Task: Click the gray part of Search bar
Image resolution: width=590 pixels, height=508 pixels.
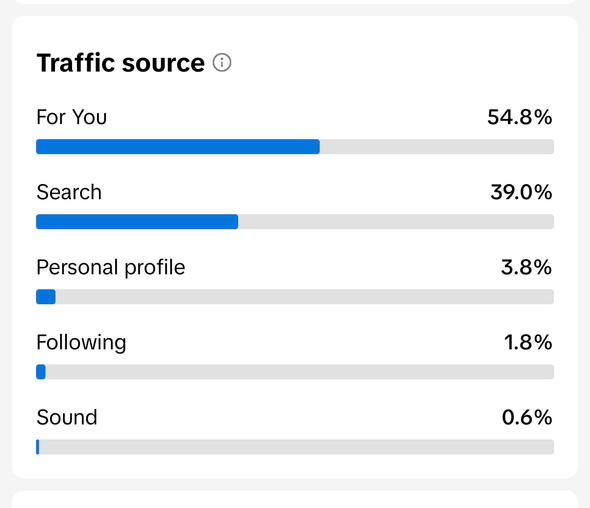Action: 396,222
